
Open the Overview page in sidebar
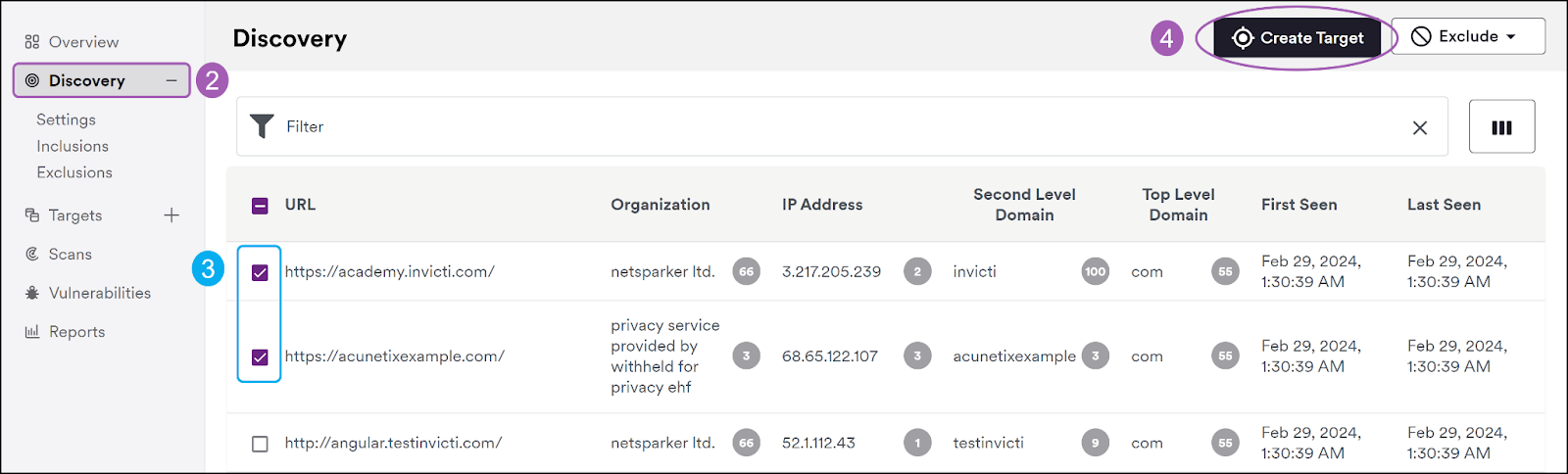point(72,42)
